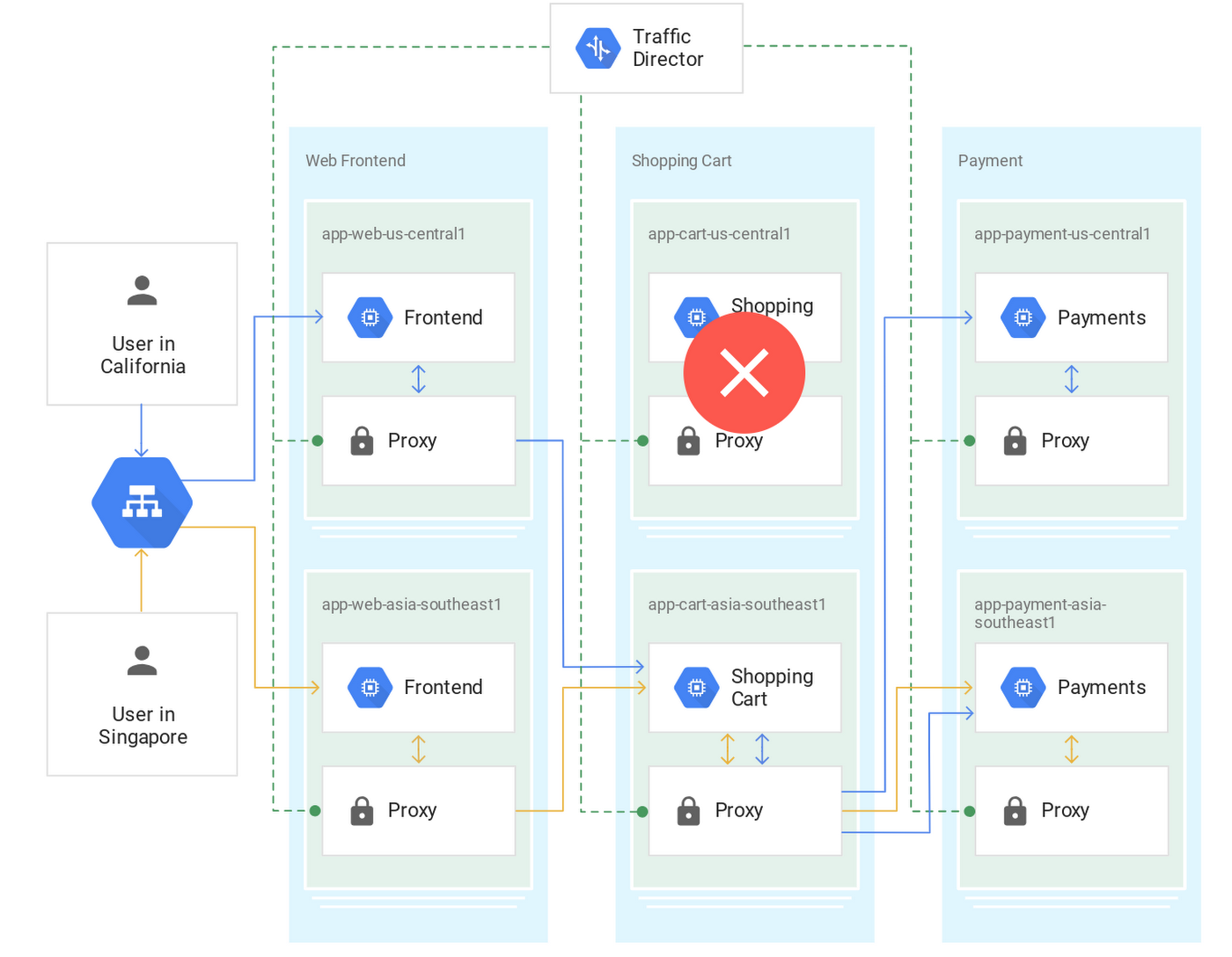
Task: Click Proxy lock icon in app-web-us-central1
Action: point(362,441)
